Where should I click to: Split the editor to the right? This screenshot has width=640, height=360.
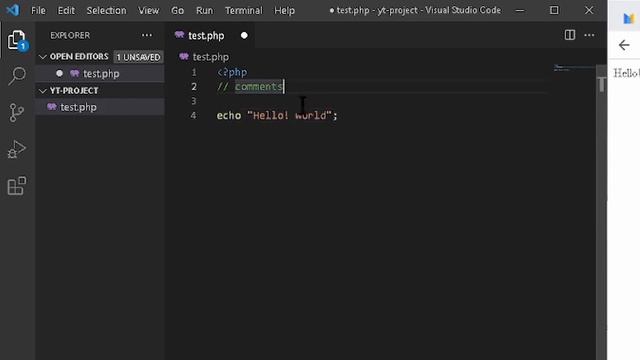point(570,35)
